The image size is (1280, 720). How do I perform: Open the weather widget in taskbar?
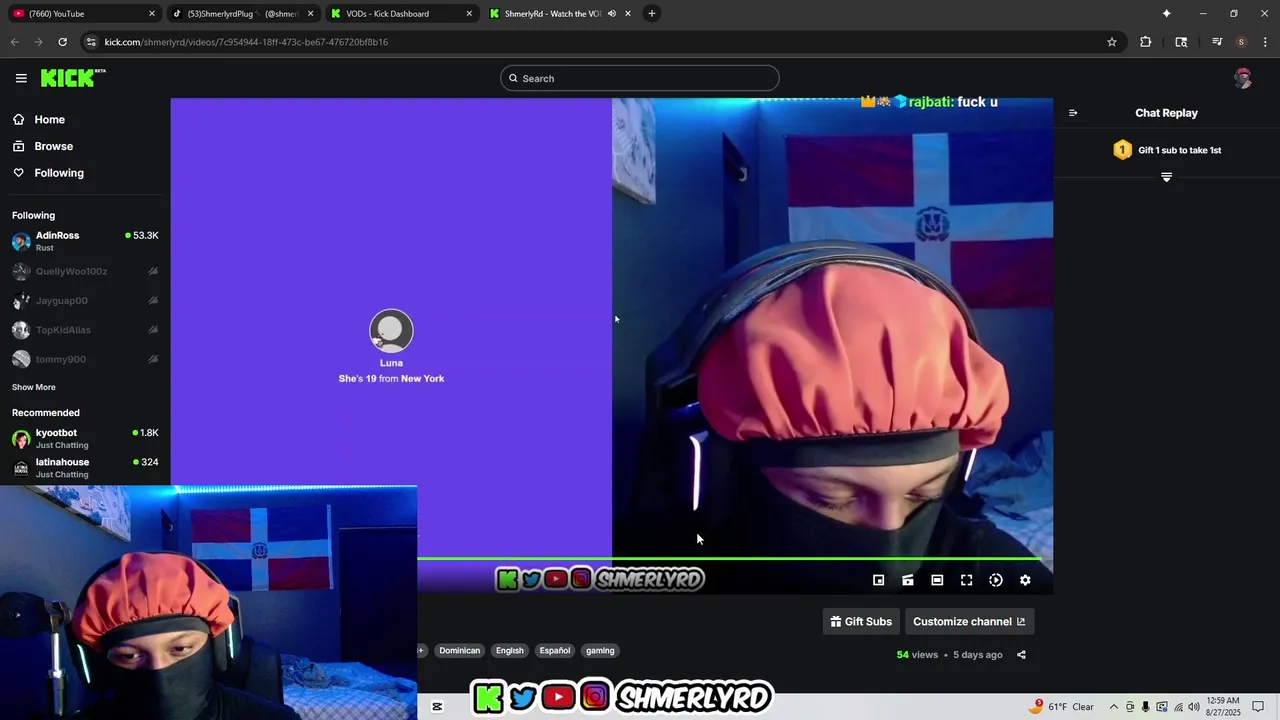click(x=1063, y=707)
